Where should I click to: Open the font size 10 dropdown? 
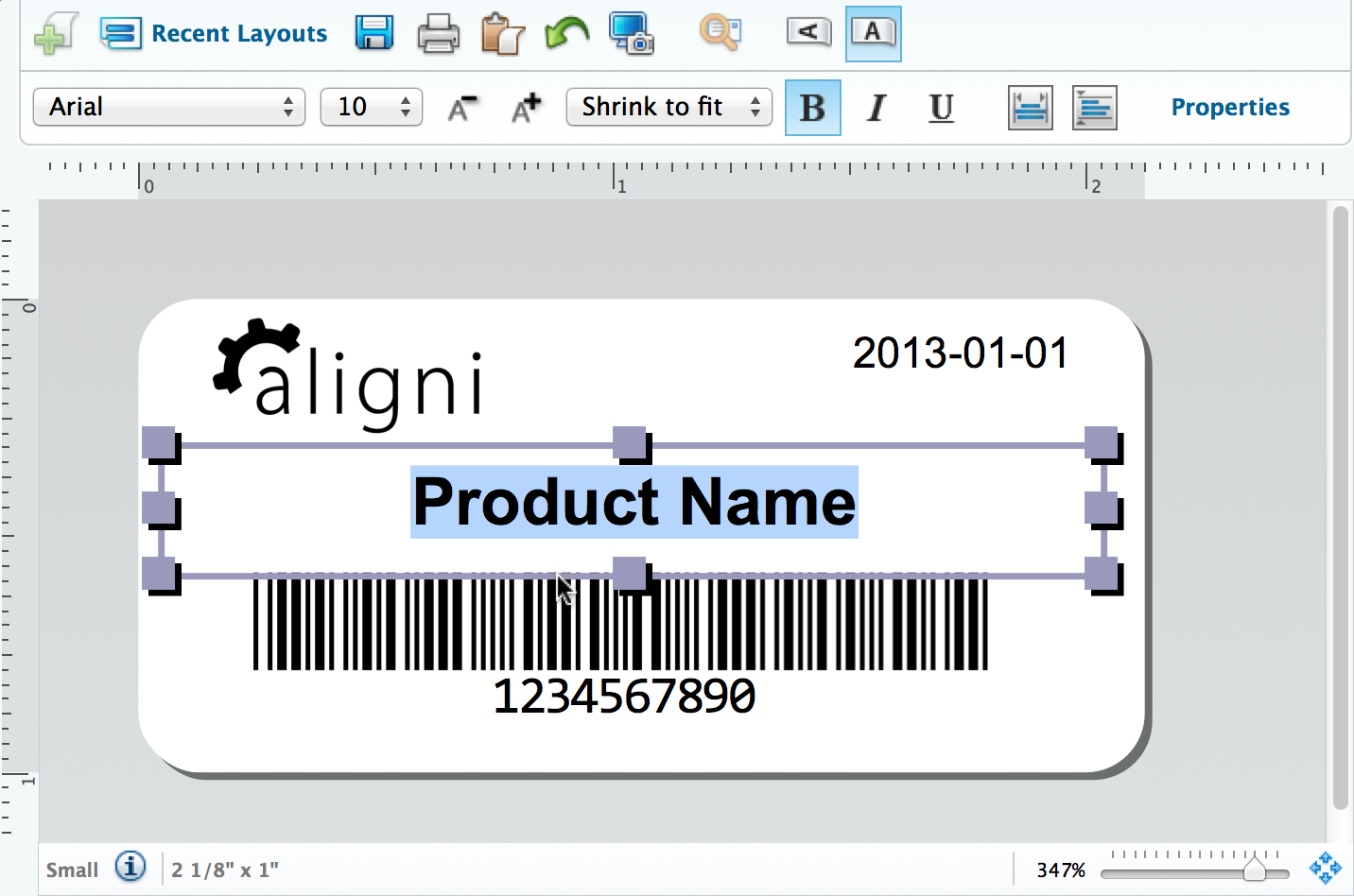tap(372, 107)
